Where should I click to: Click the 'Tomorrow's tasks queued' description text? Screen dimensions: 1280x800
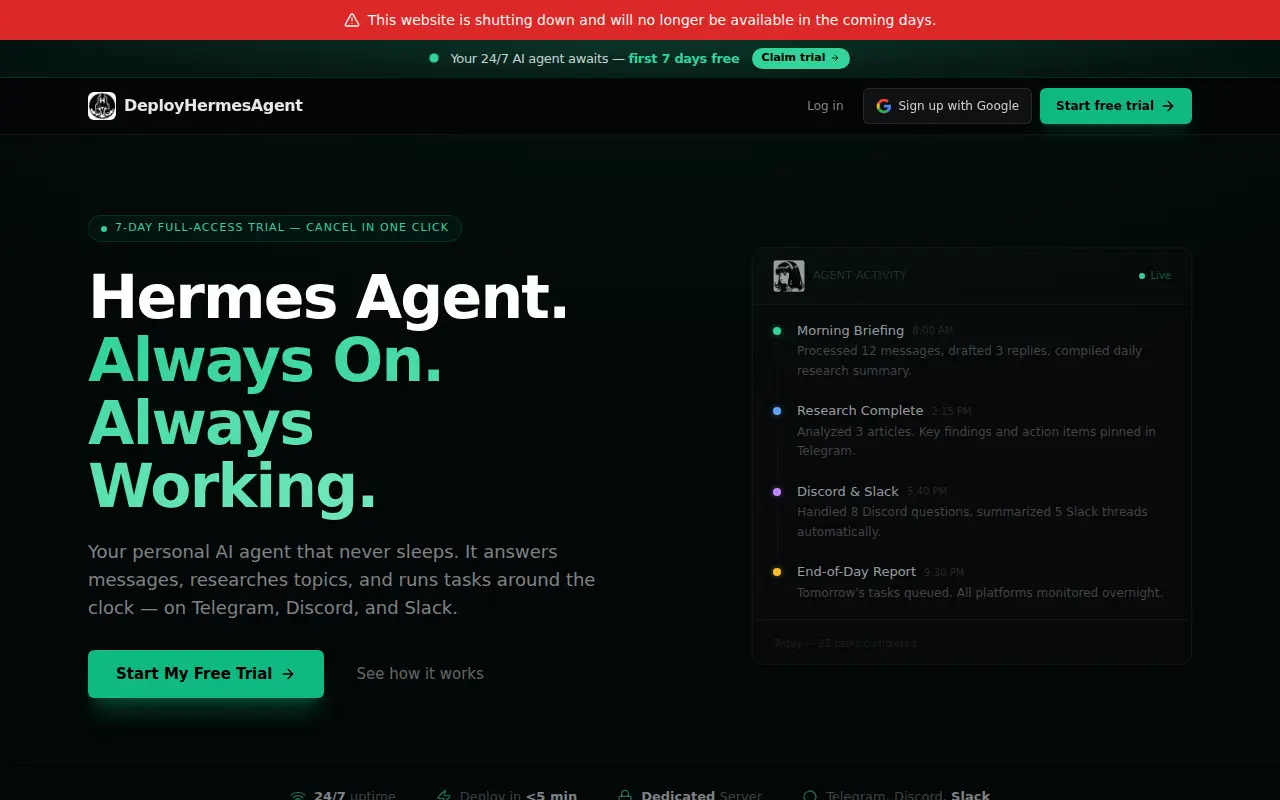click(980, 593)
